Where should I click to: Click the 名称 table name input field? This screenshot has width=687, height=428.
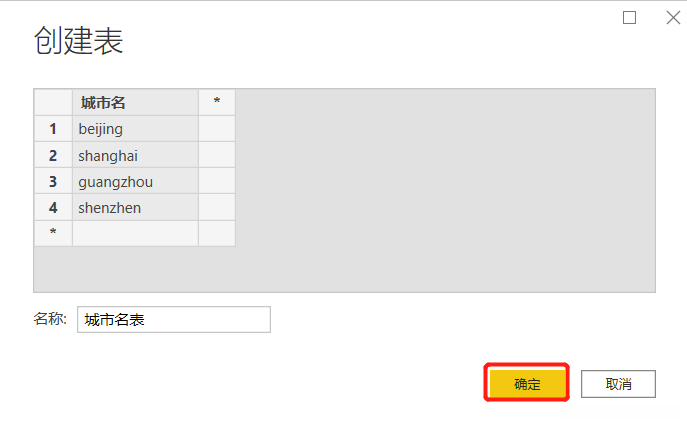[x=173, y=319]
